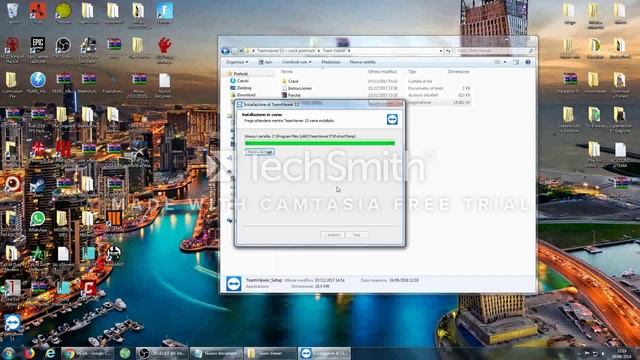
Task: Open the Recycle Bin desktop icon
Action: pos(13,12)
